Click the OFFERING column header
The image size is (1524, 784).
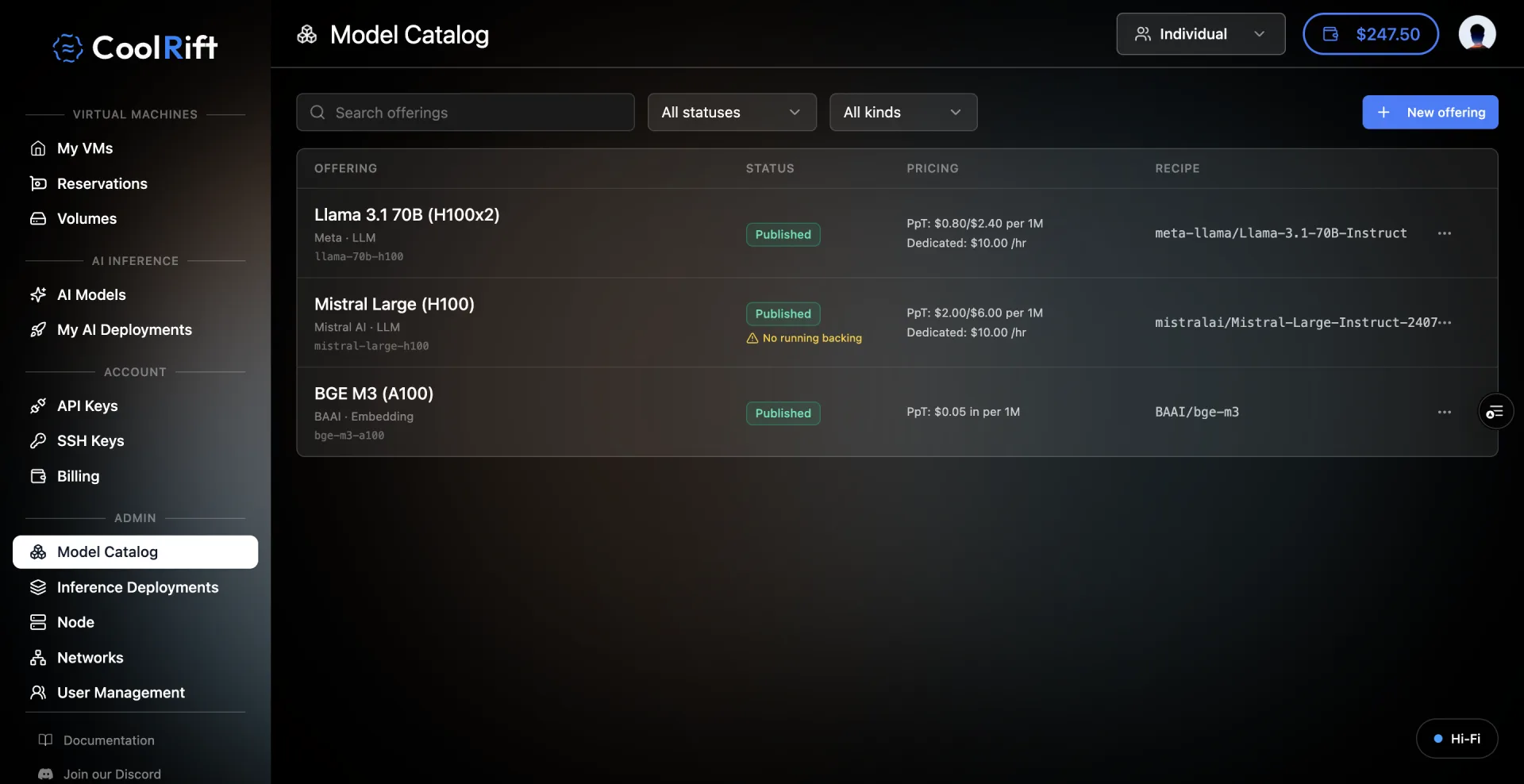click(345, 168)
